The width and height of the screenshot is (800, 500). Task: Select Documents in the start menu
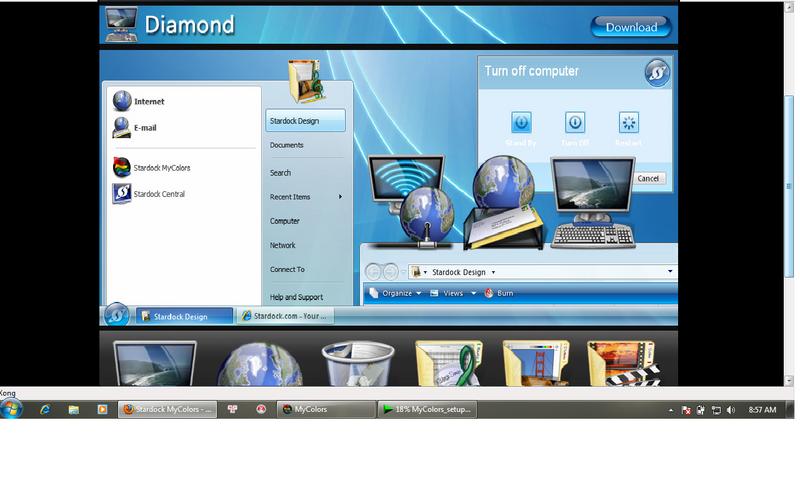click(x=287, y=145)
